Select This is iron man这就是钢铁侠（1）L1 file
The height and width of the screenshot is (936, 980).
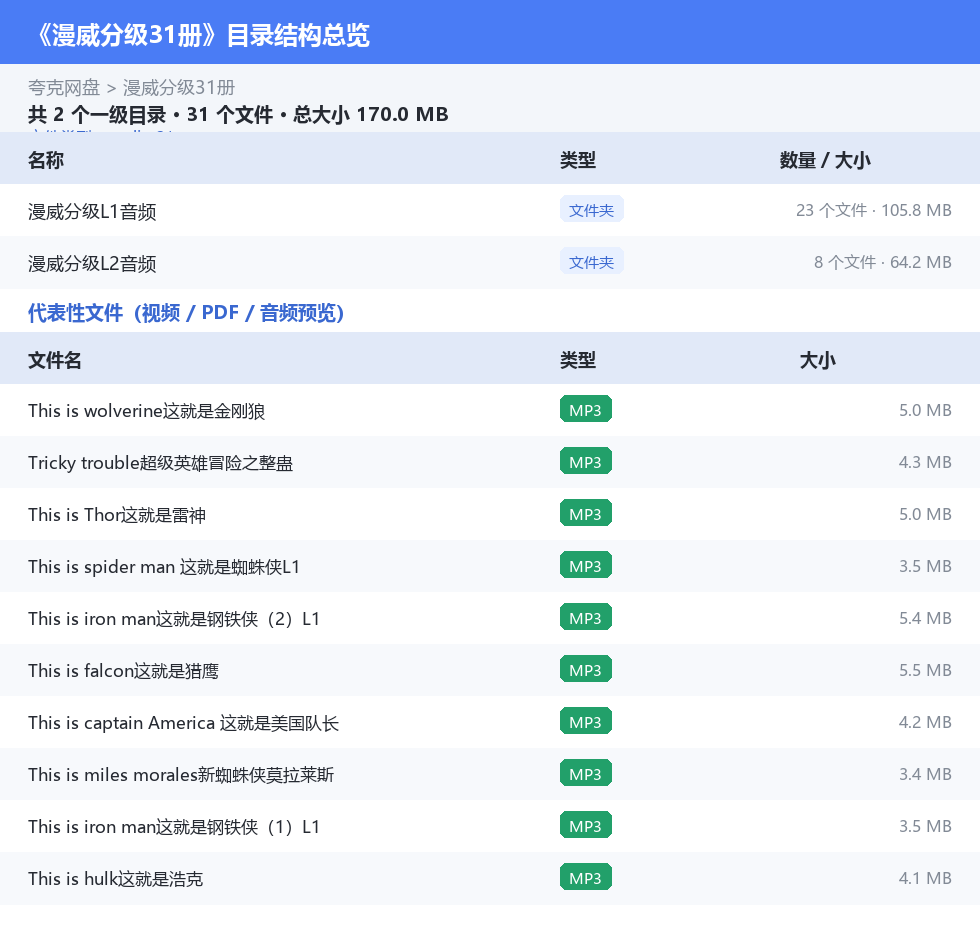[x=174, y=826]
